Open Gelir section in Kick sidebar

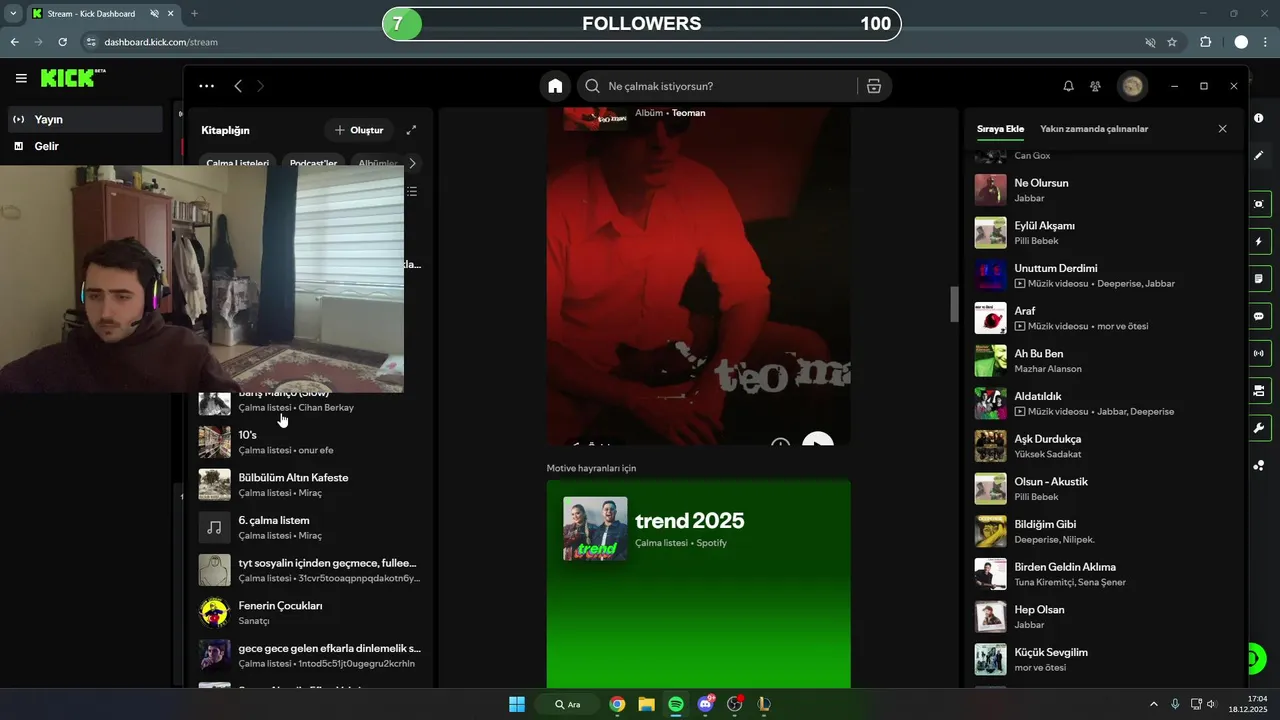pos(85,146)
